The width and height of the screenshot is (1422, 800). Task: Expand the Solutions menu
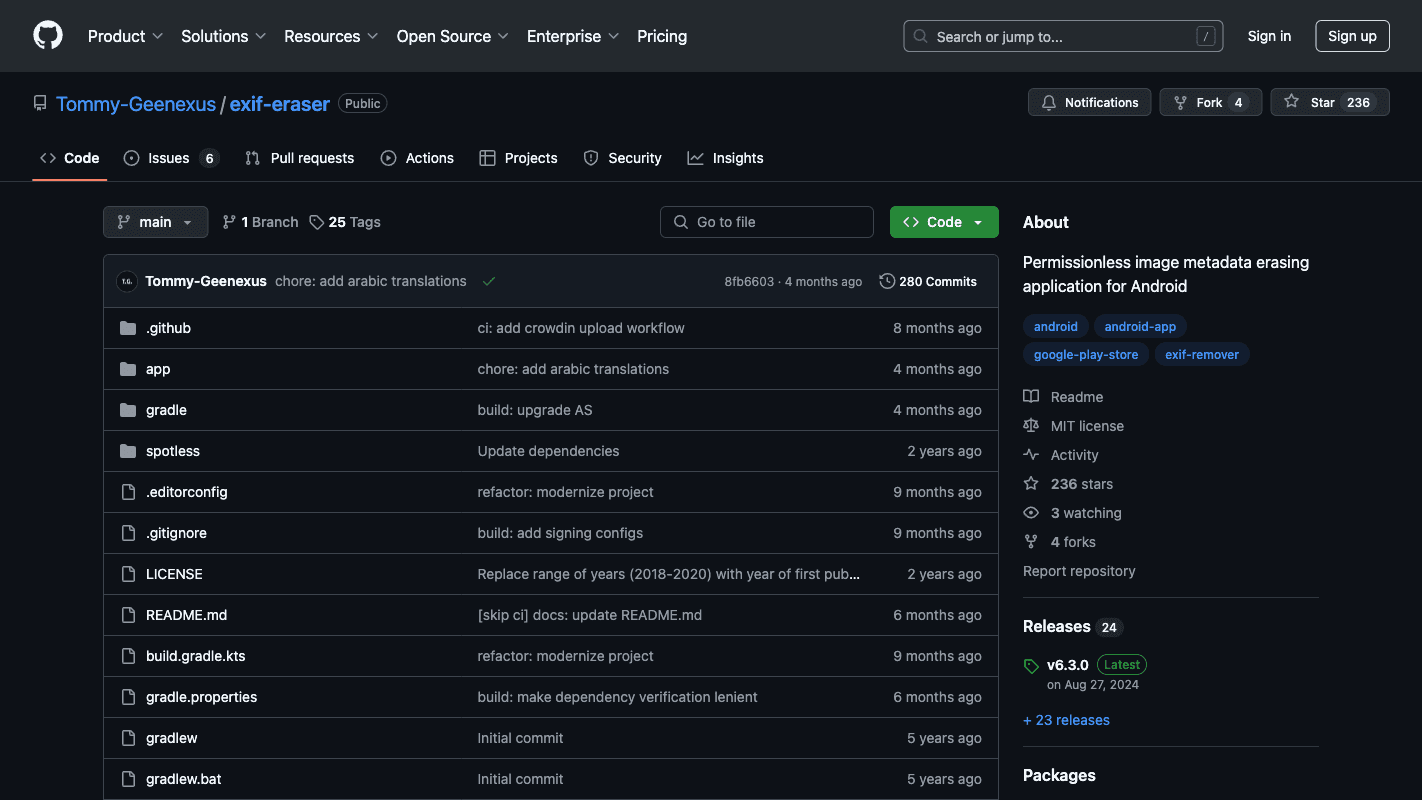click(223, 36)
